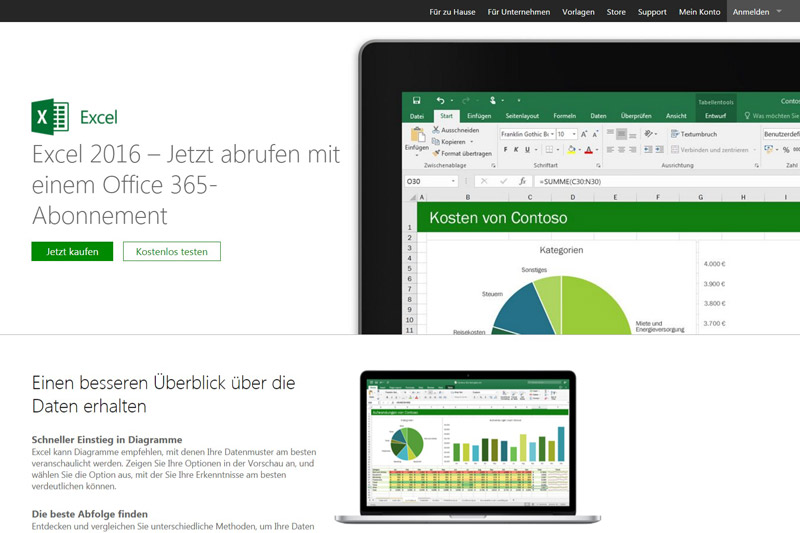Image resolution: width=800 pixels, height=533 pixels.
Task: Open the font size 10 dropdown
Action: point(574,134)
